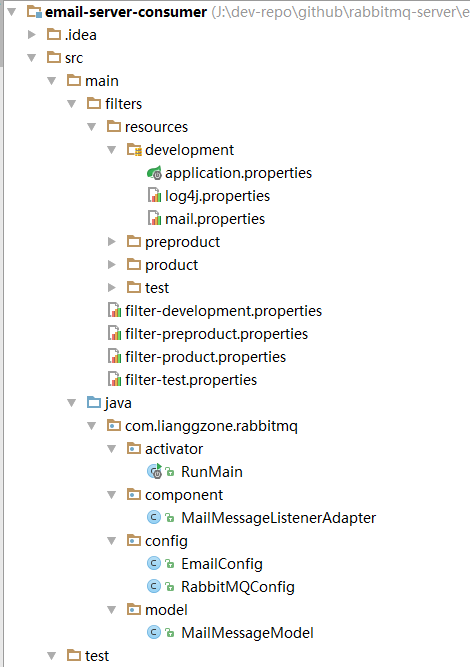Select the preproduct folder name

182,242
